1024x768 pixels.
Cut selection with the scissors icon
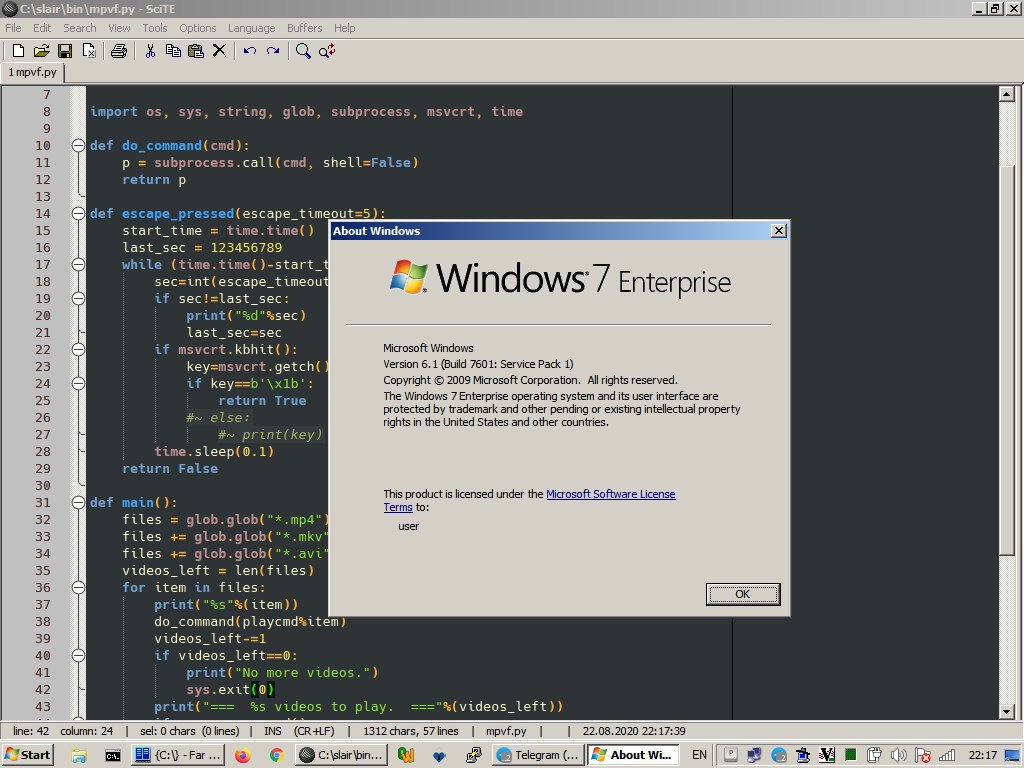tap(150, 51)
